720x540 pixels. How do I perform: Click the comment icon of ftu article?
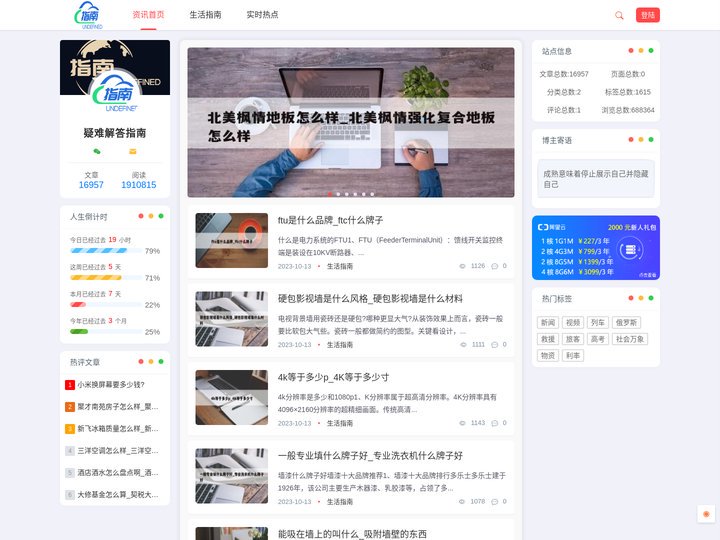(495, 266)
